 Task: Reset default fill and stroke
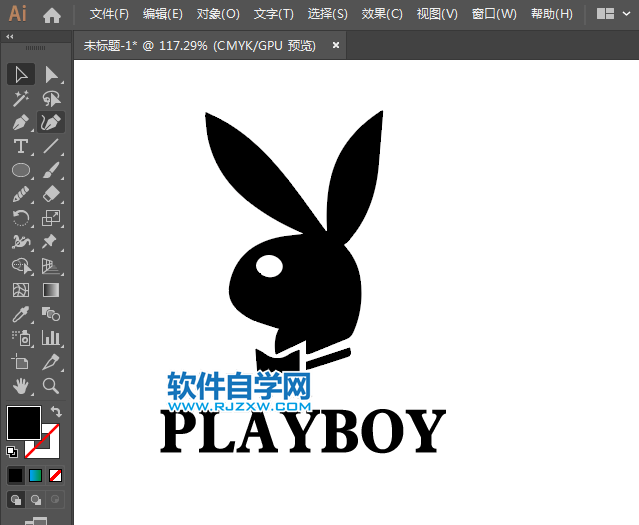(12, 452)
